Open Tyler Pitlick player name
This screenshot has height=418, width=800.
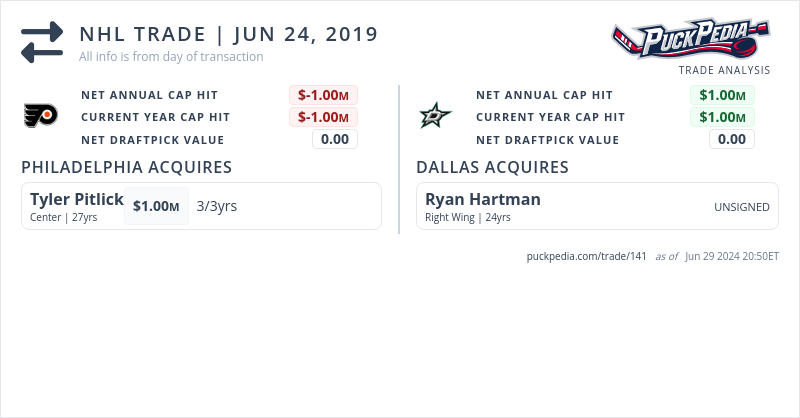click(x=77, y=199)
